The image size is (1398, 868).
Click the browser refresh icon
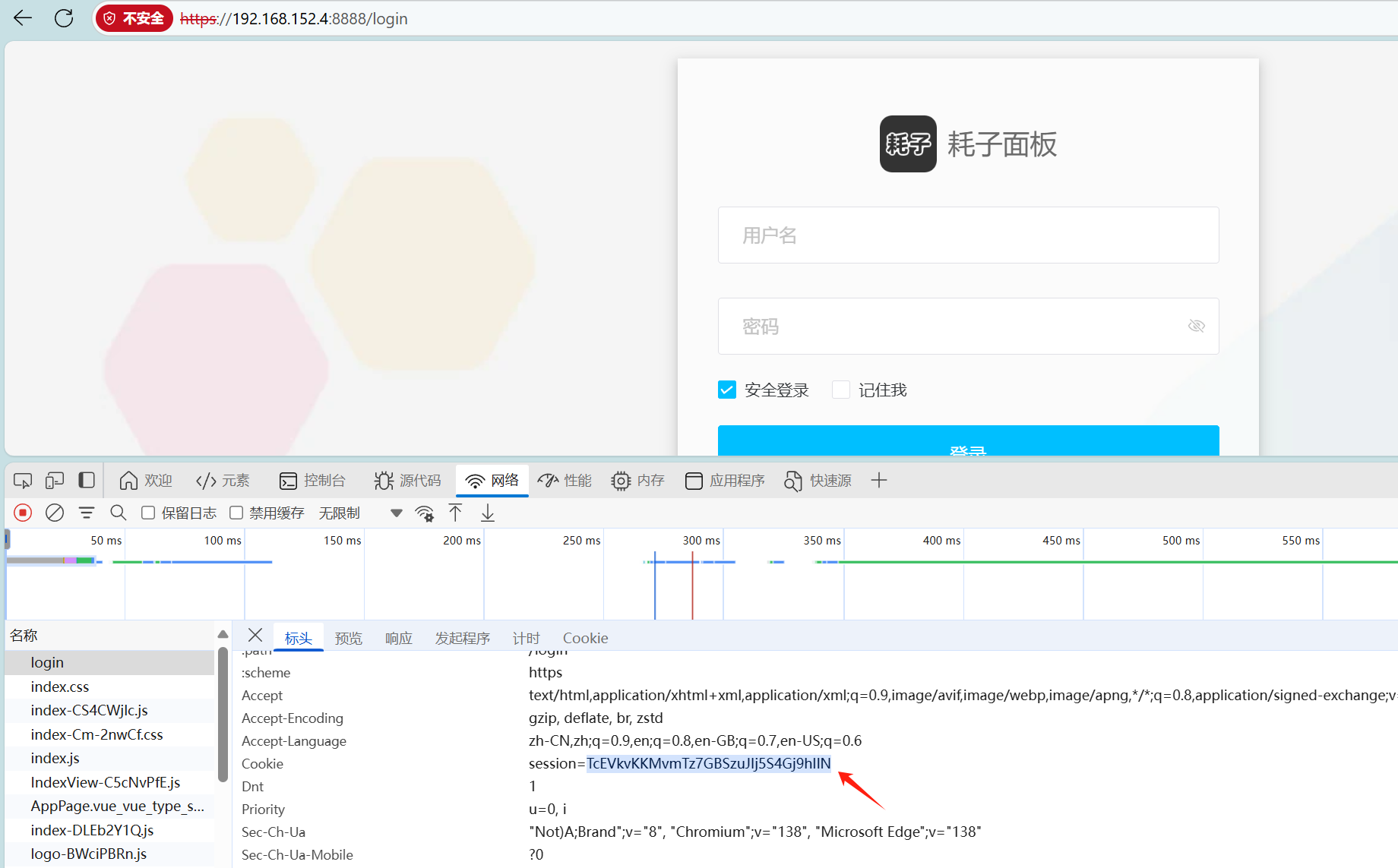(x=64, y=18)
